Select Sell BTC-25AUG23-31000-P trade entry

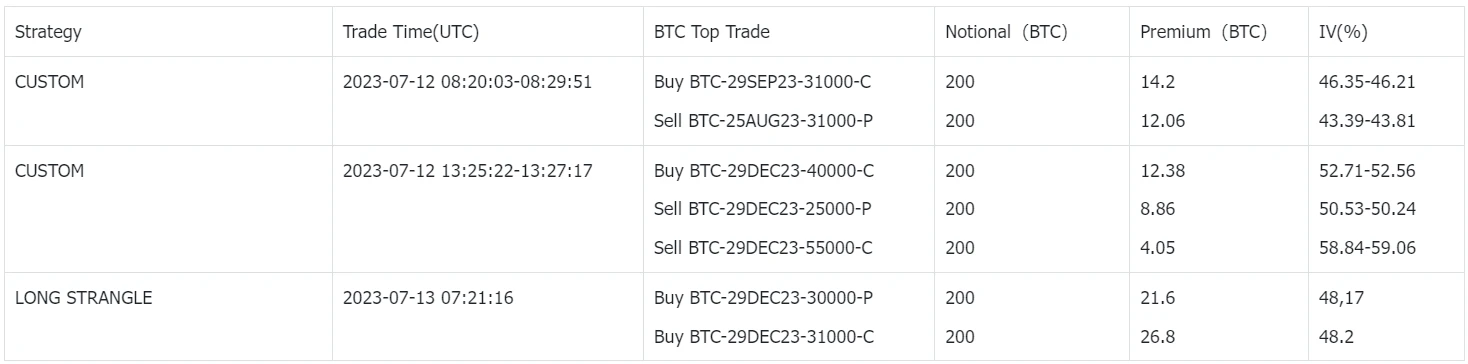pyautogui.click(x=764, y=121)
